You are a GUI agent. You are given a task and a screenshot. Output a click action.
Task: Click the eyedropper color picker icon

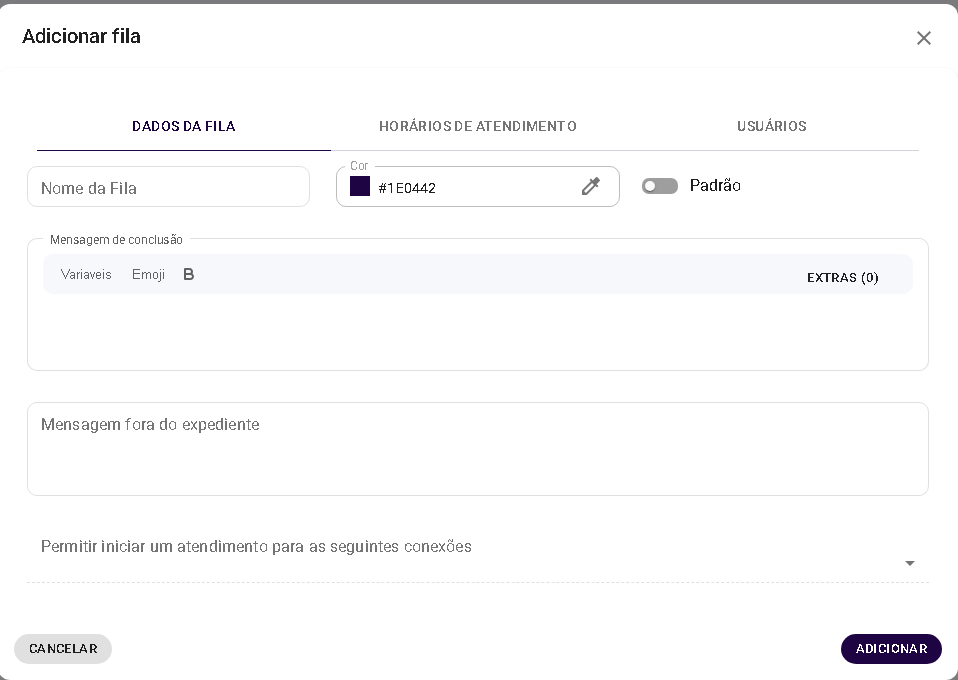point(591,186)
